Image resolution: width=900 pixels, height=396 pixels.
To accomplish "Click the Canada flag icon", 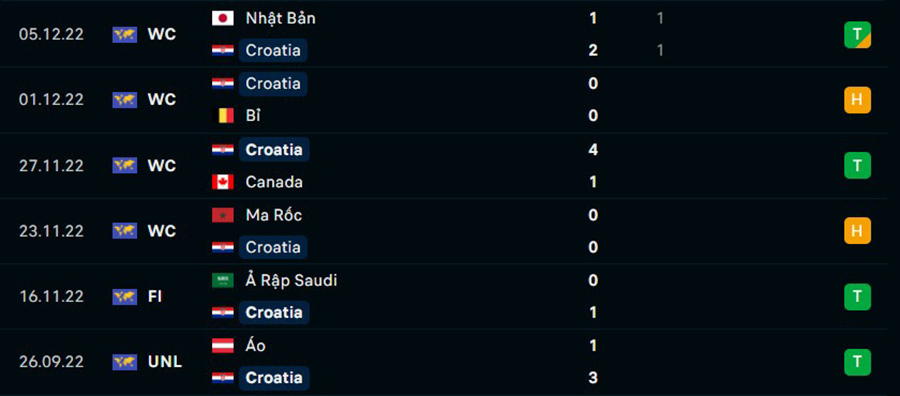I will 223,182.
